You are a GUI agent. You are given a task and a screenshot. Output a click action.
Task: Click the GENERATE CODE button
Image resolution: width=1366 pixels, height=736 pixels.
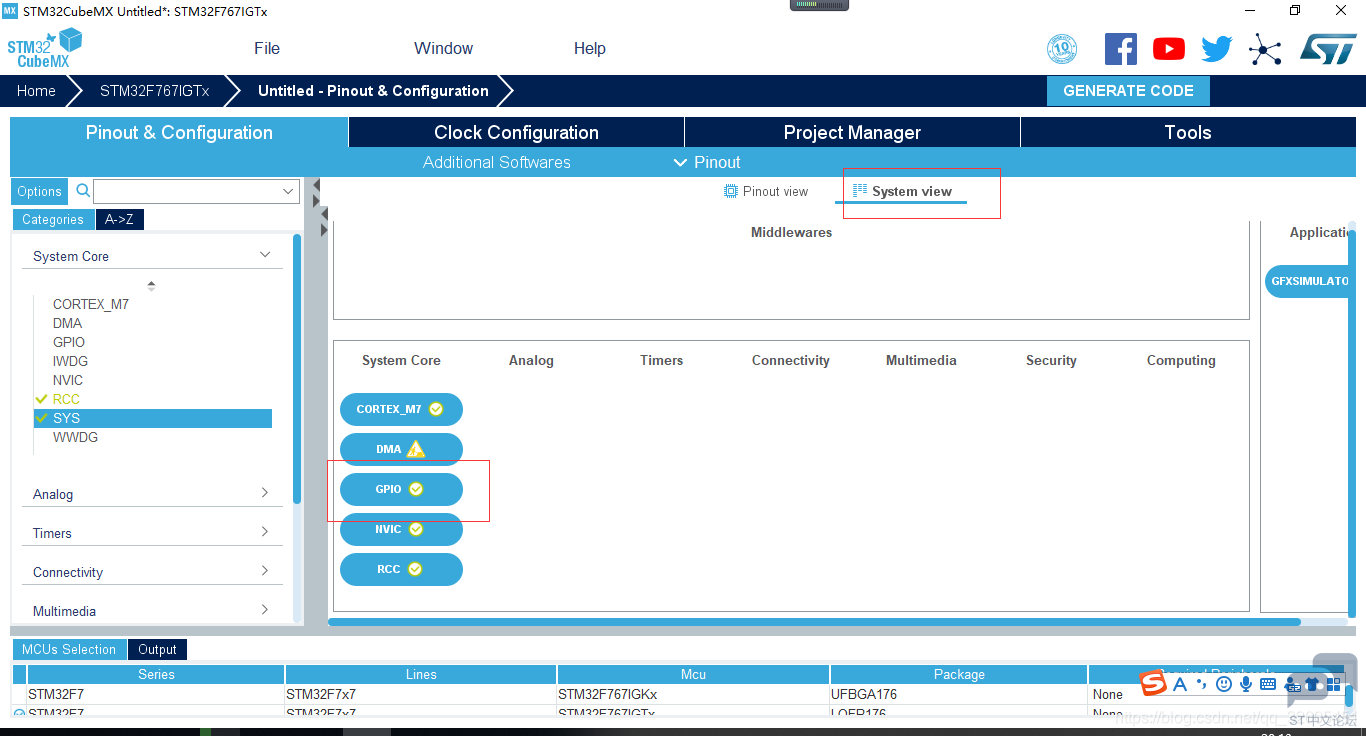(1128, 91)
